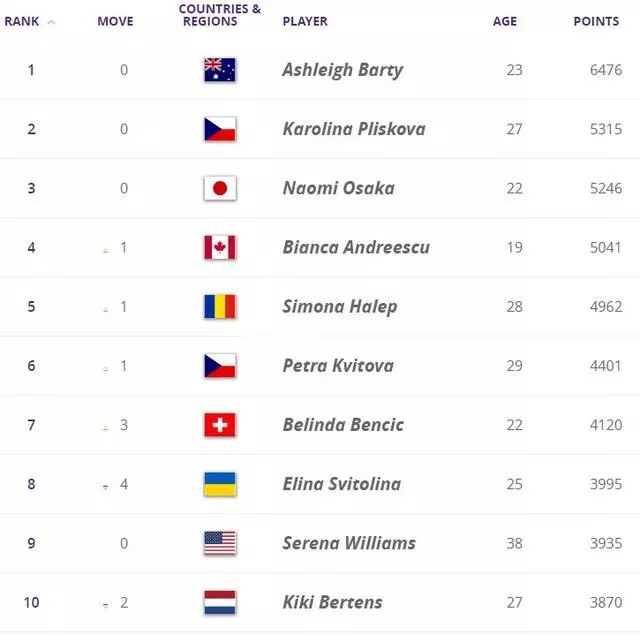Image resolution: width=640 pixels, height=635 pixels.
Task: Select the MOVE column header
Action: [115, 21]
